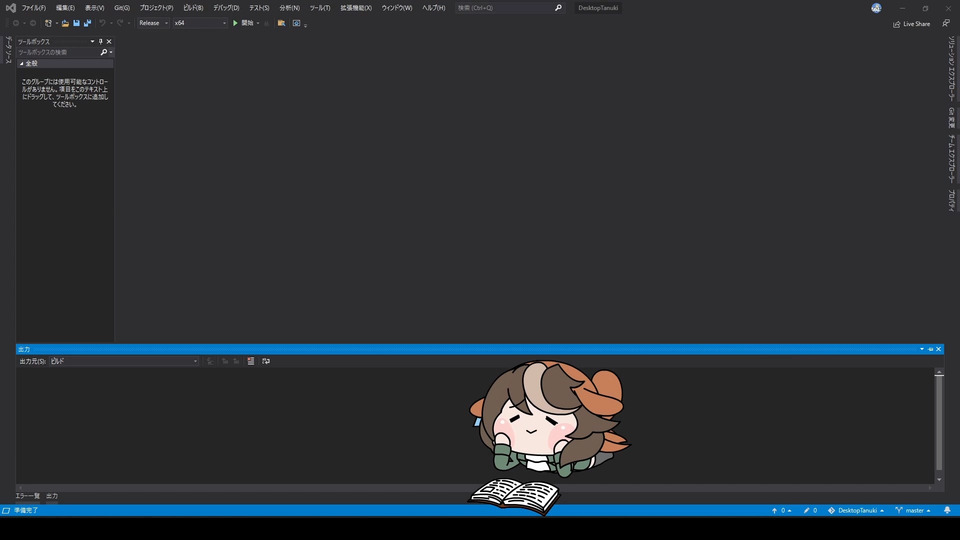Viewport: 960px width, 540px height.
Task: Open the Git(G) menu
Action: coord(122,8)
